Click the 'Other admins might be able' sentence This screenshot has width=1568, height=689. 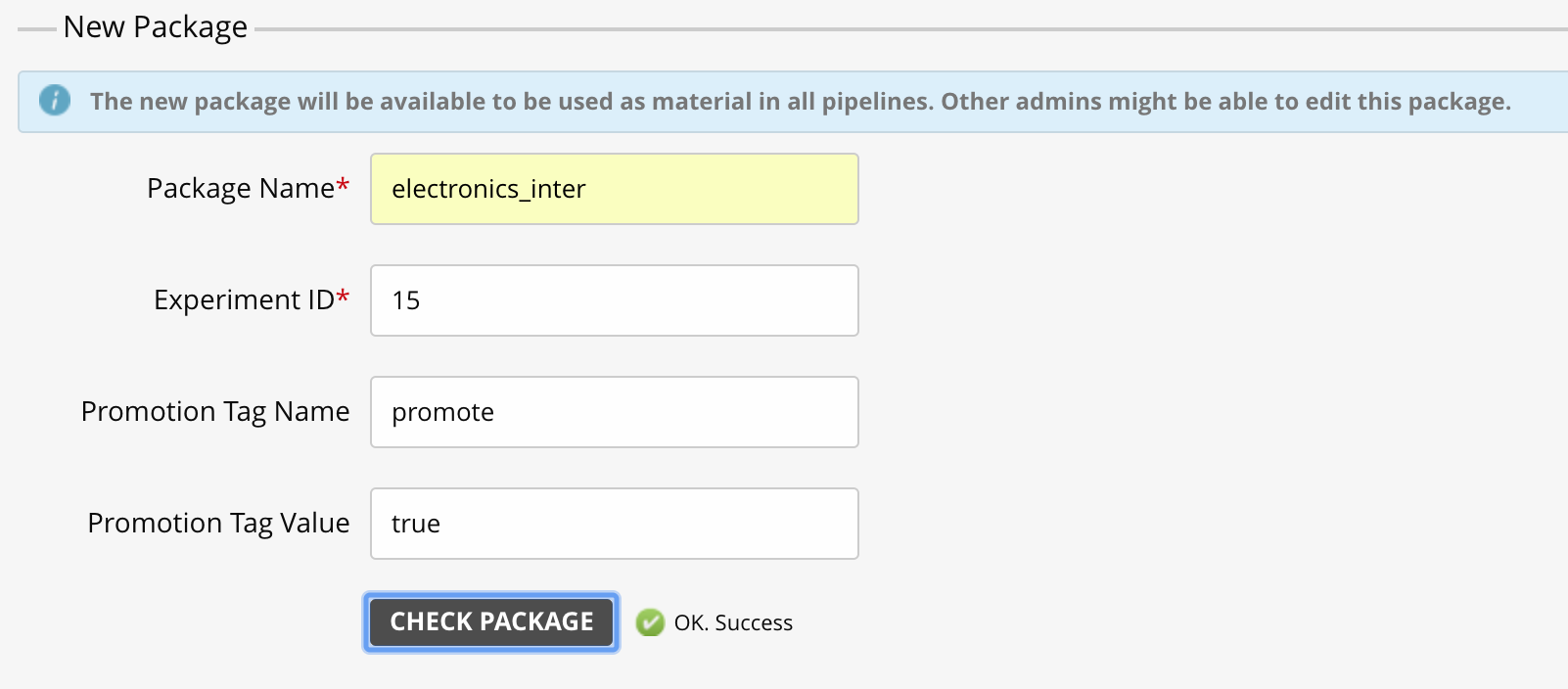[x=1225, y=102]
